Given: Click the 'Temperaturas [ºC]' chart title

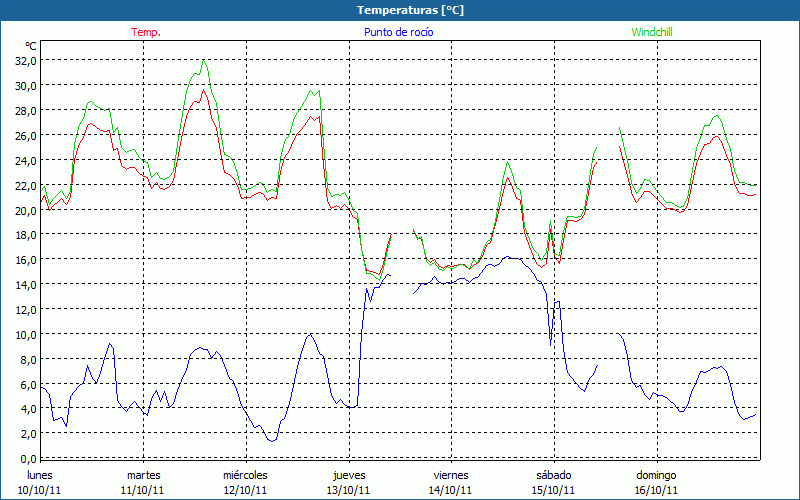Looking at the screenshot, I should point(410,10).
